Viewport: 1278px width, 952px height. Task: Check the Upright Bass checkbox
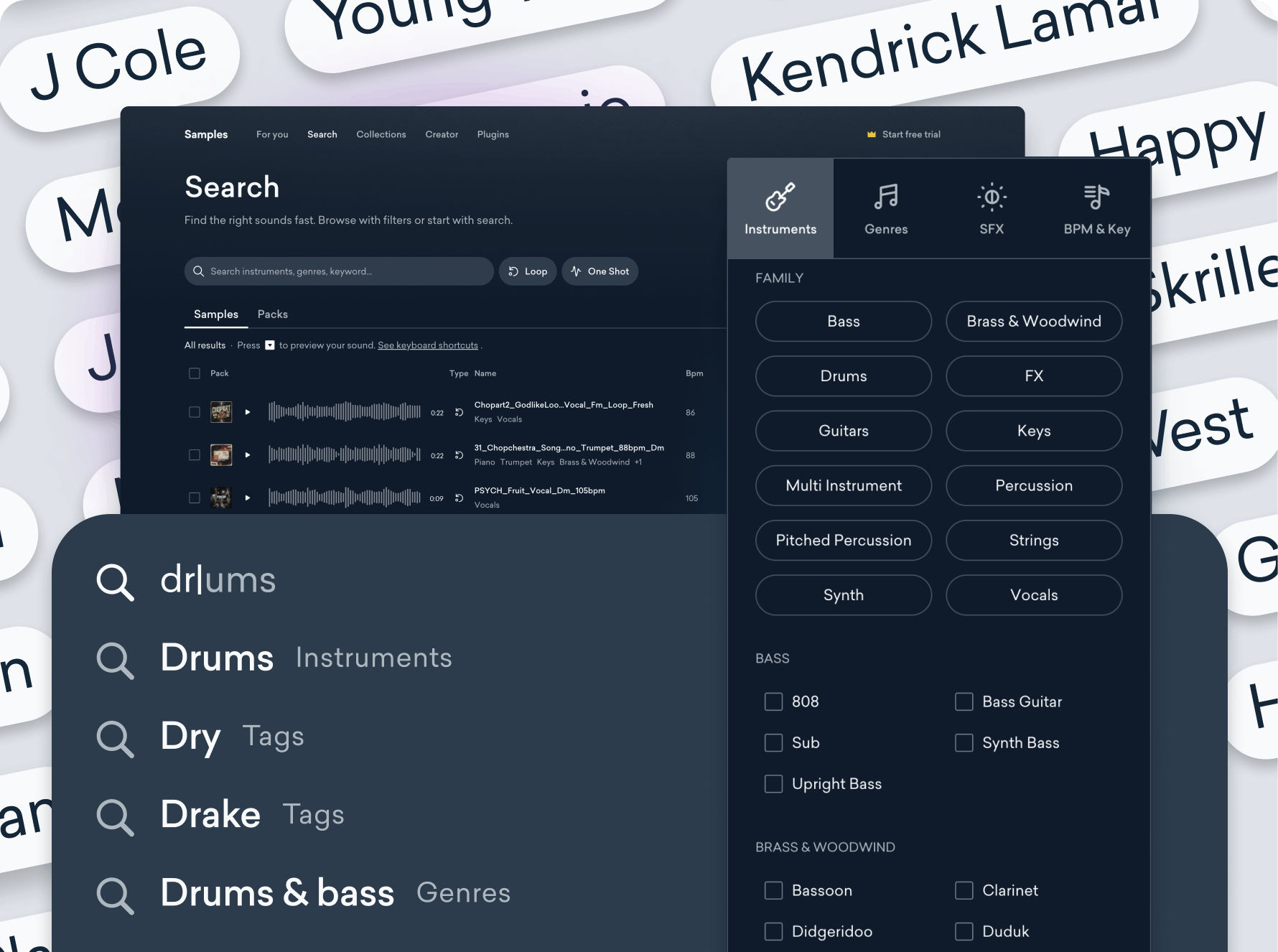tap(773, 784)
